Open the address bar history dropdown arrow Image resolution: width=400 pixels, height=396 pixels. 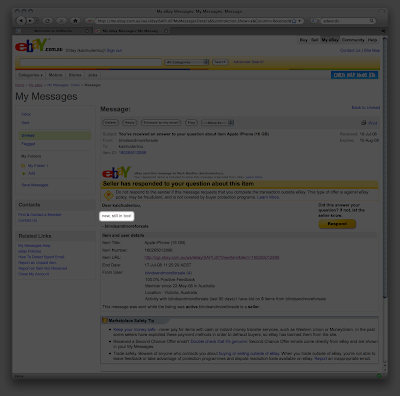click(300, 21)
